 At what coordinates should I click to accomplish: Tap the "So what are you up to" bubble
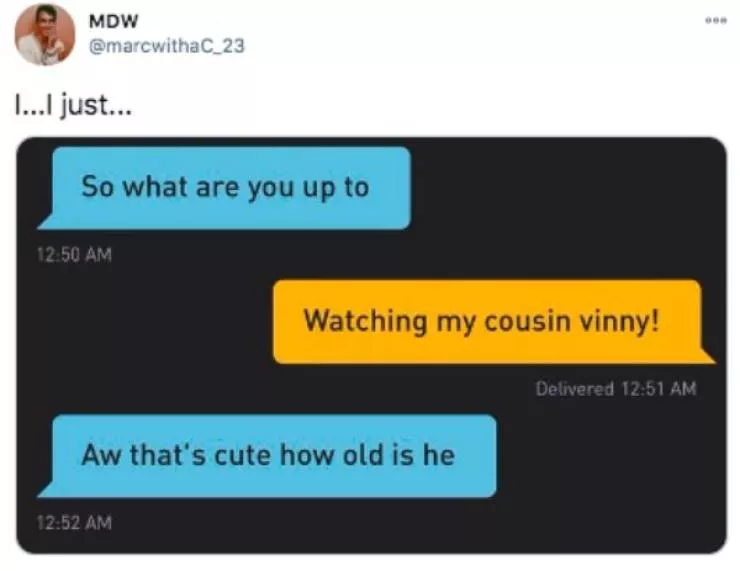224,188
